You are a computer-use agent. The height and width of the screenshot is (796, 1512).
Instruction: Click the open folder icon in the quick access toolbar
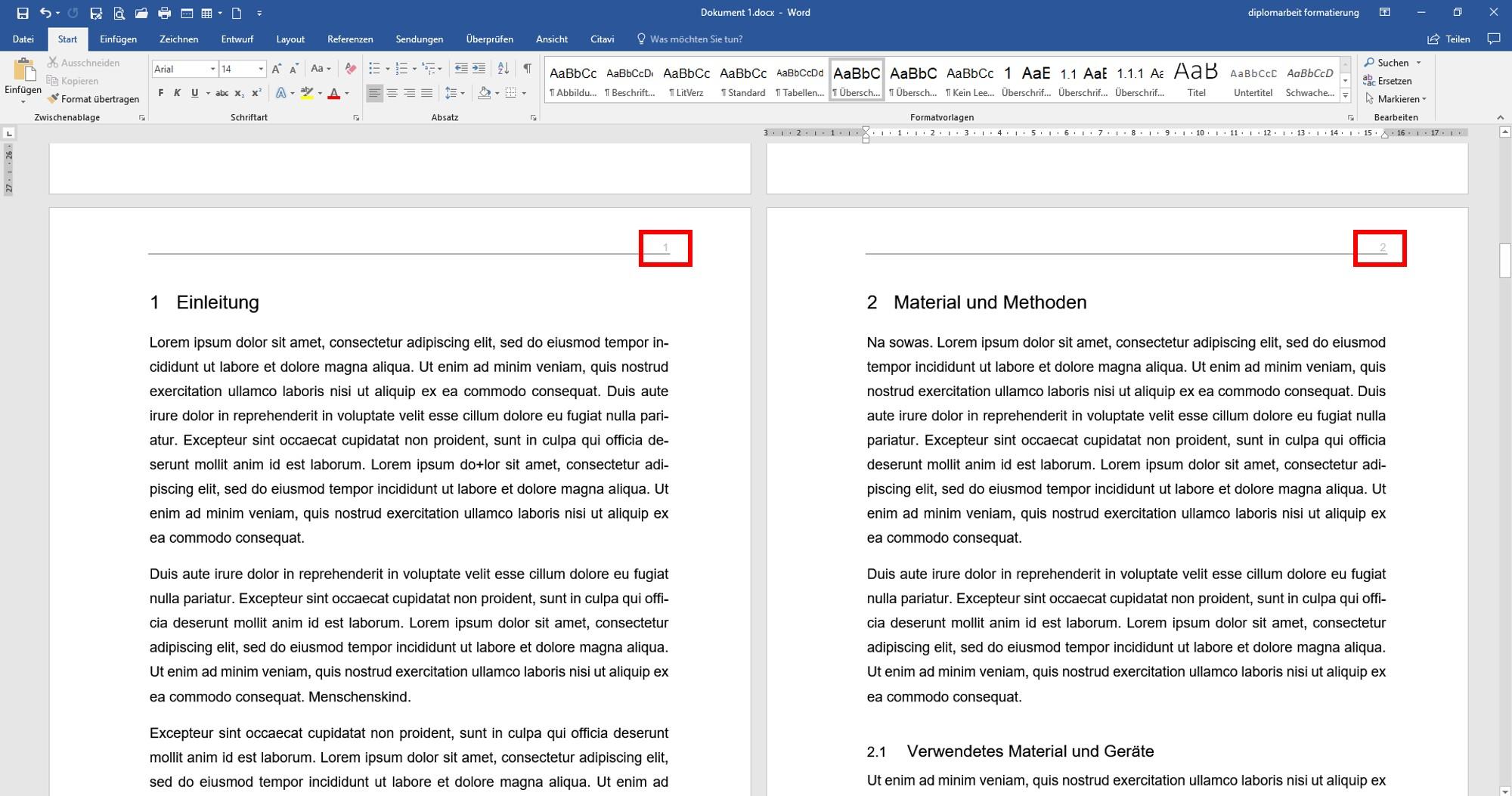click(x=141, y=13)
